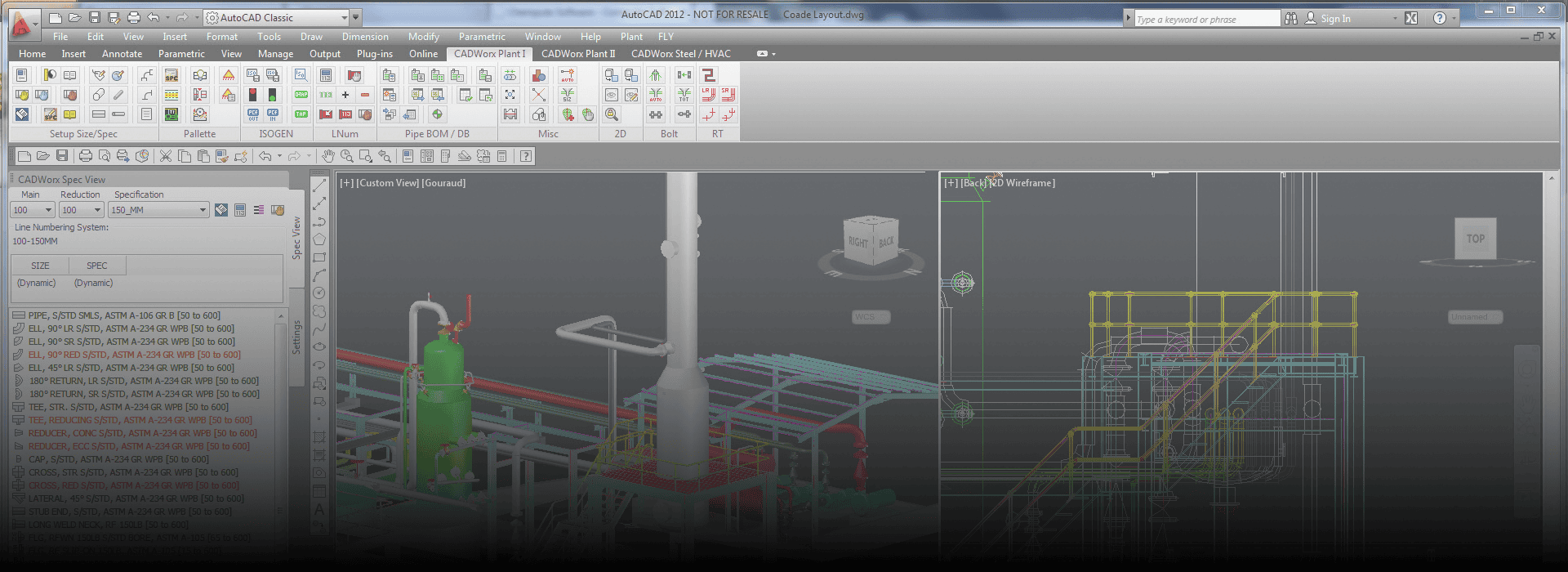Click the SPEC column header button
The height and width of the screenshot is (572, 1568).
97,266
